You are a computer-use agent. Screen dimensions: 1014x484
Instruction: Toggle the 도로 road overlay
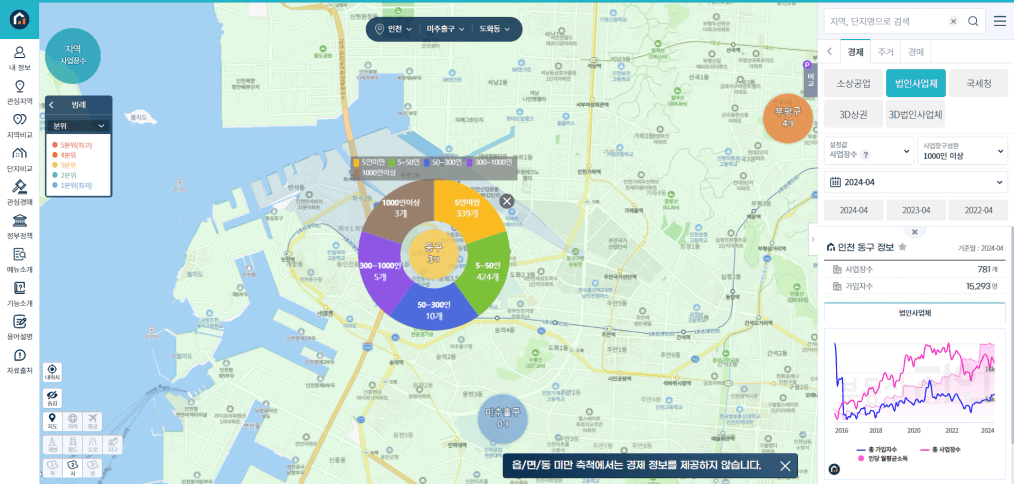tap(92, 444)
